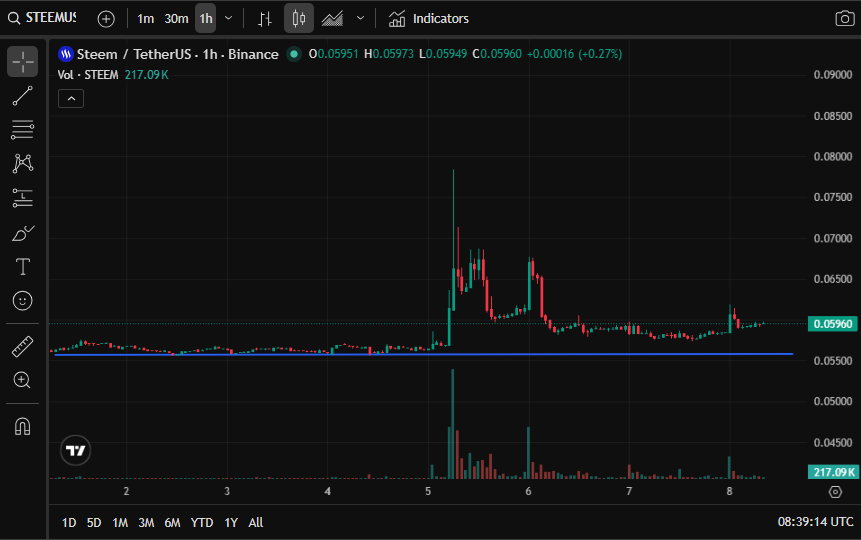This screenshot has height=540, width=861.
Task: Open the Fibonacci retracement tools
Action: tap(23, 130)
